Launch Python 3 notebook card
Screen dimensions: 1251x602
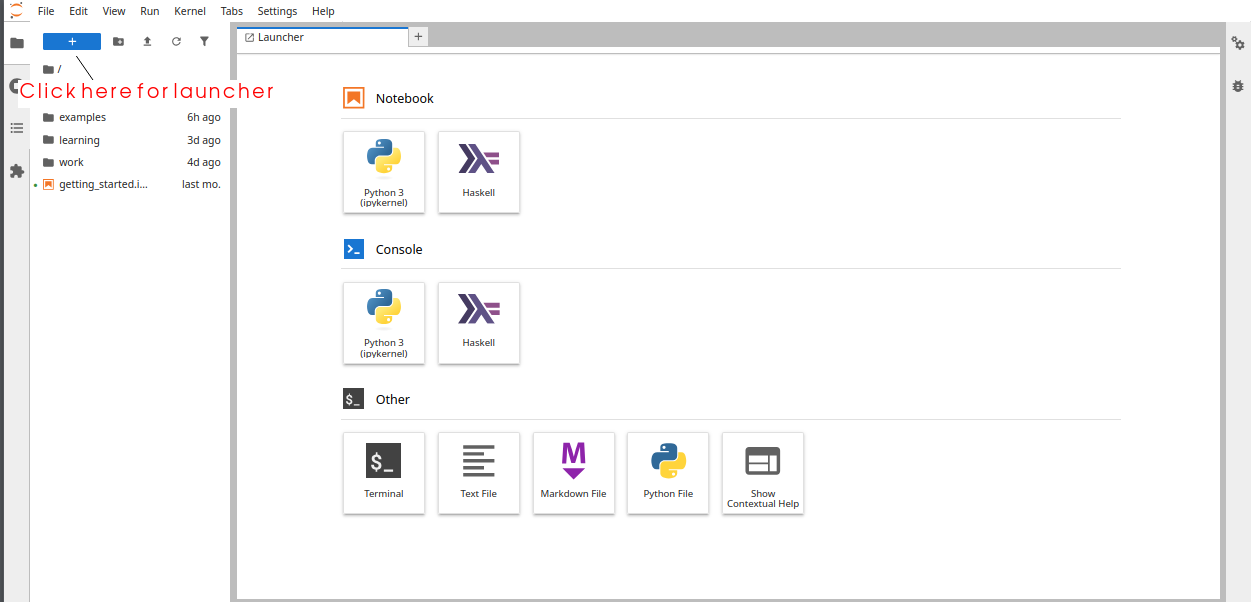pos(384,172)
